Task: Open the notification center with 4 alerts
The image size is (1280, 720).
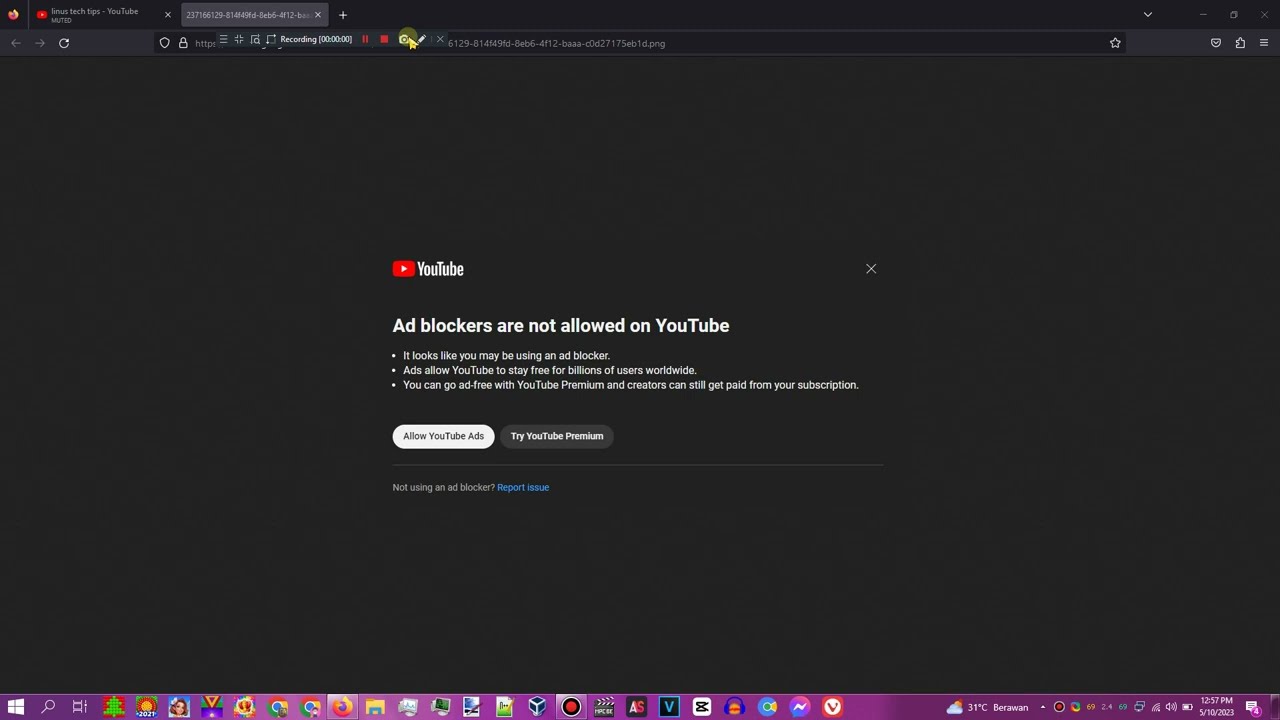Action: point(1252,707)
